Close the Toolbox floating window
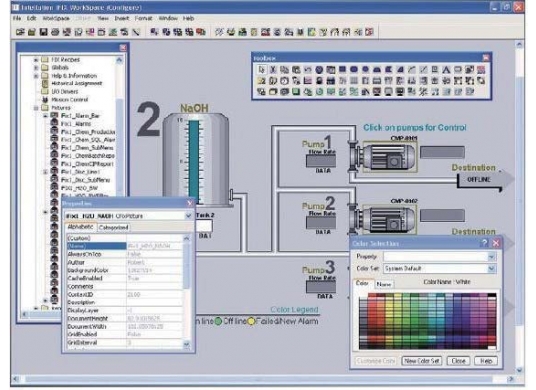This screenshot has height=390, width=536. 486,58
